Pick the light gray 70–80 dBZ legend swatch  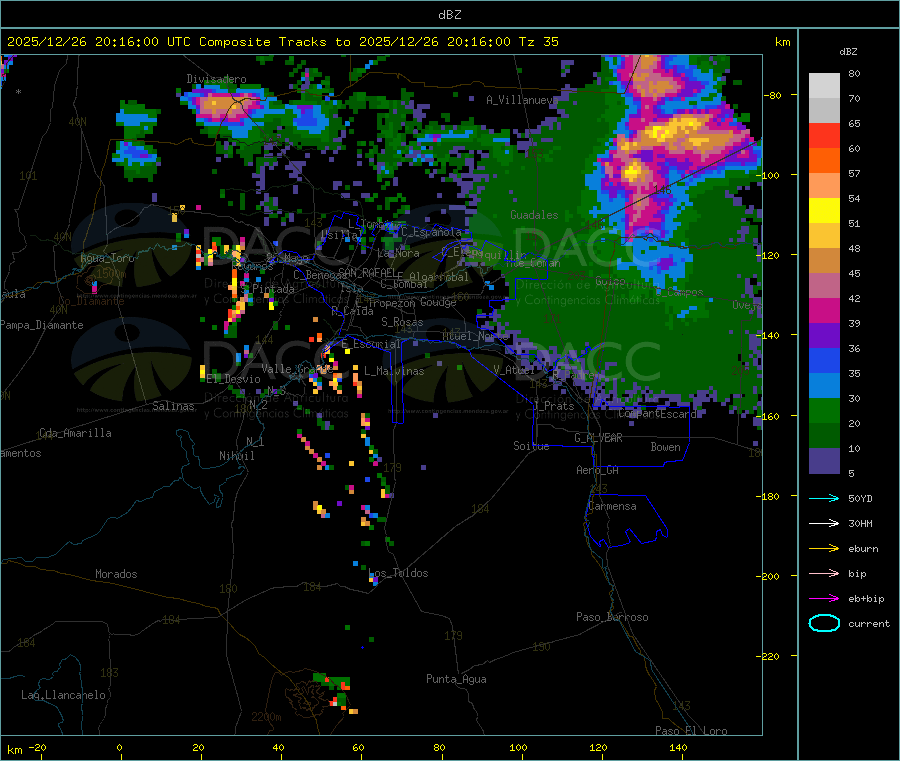(x=824, y=86)
